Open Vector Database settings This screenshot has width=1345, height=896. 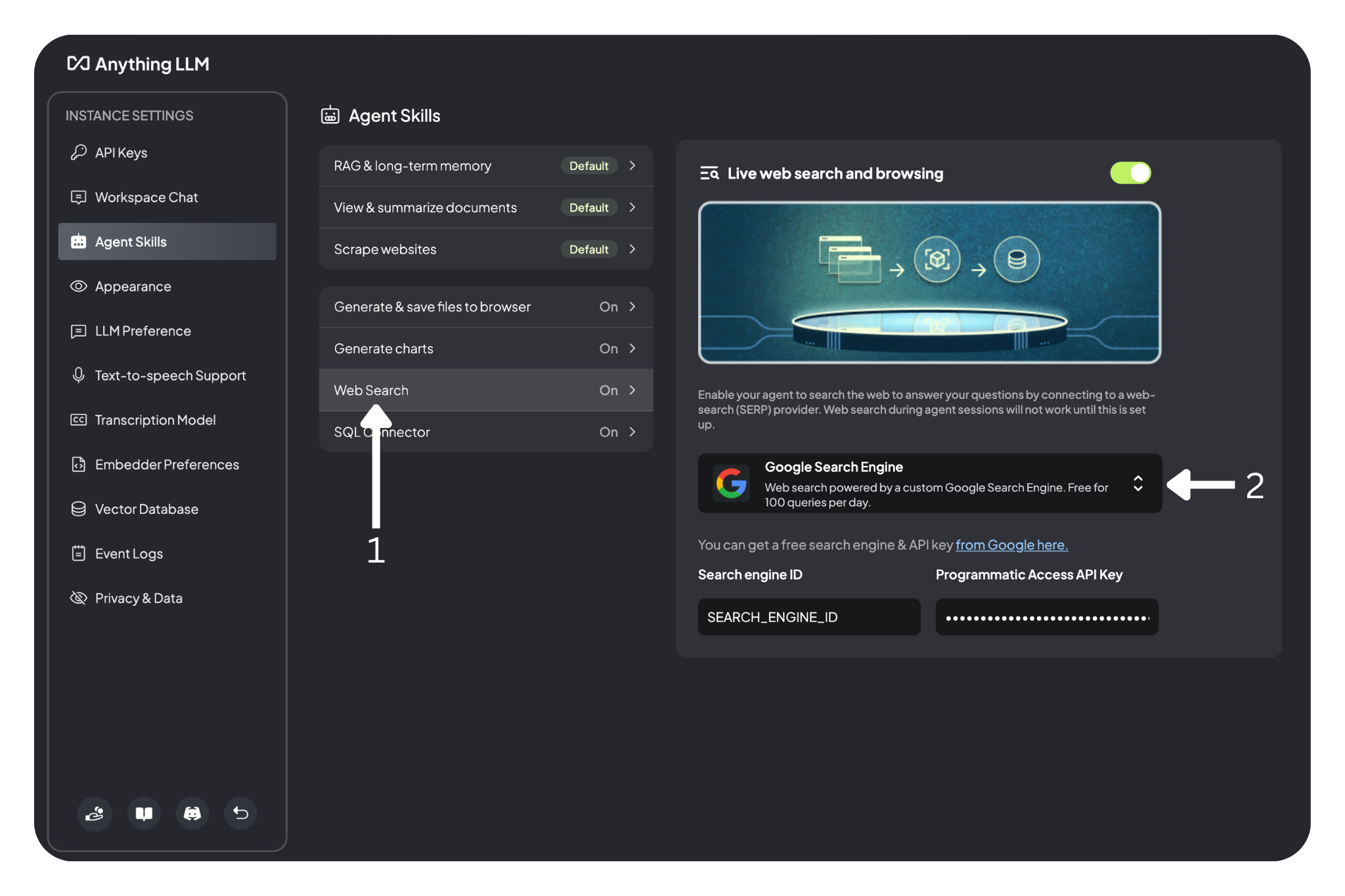click(x=167, y=509)
